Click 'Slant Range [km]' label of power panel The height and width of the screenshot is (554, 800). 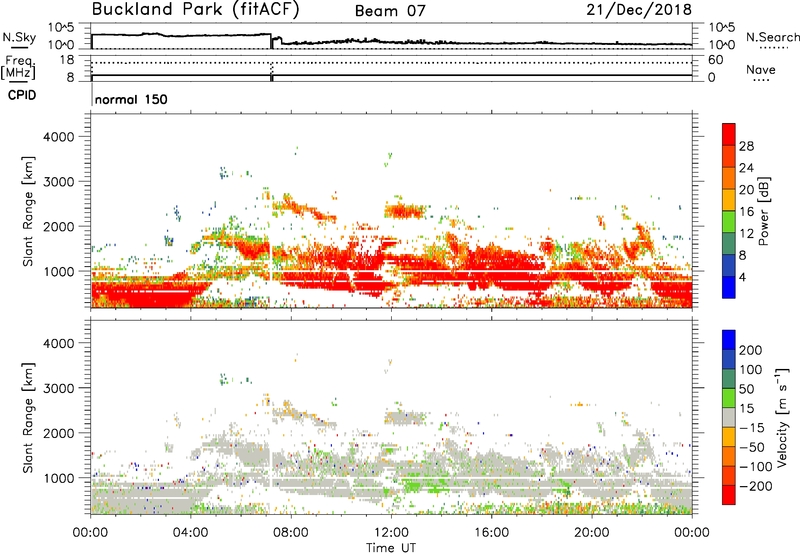point(28,211)
